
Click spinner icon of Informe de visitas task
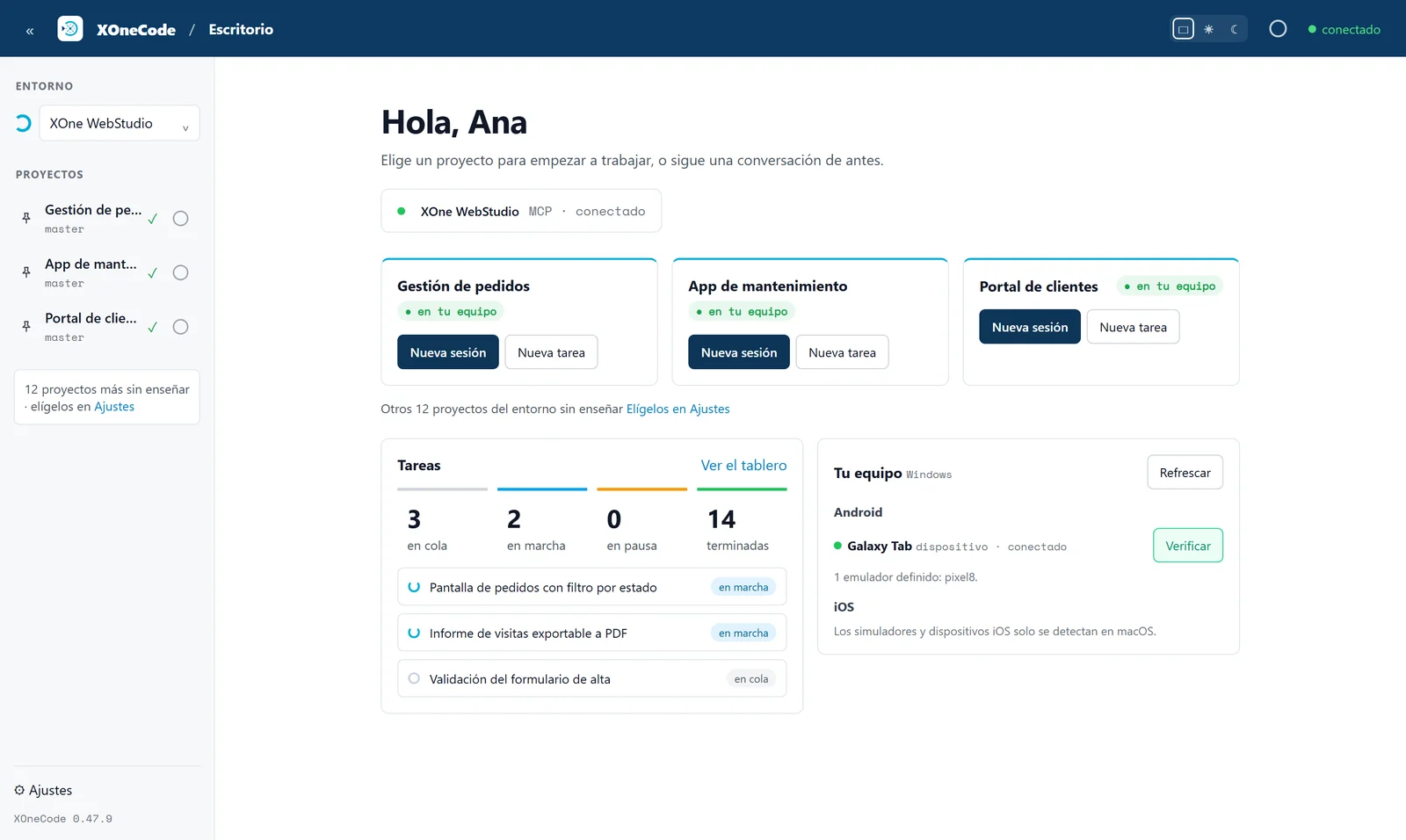click(414, 633)
